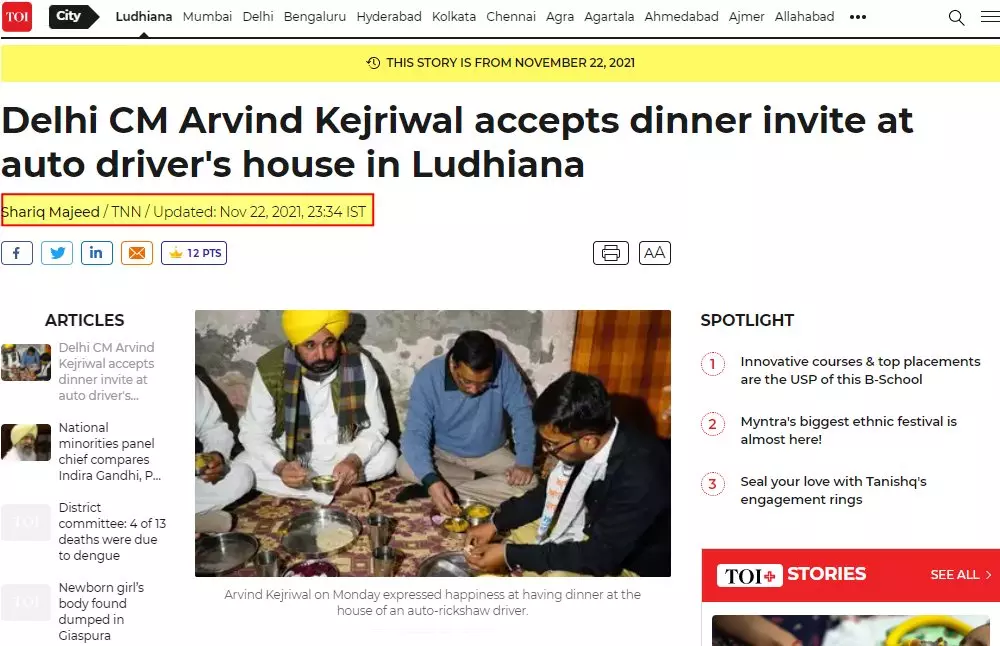Screen dimensions: 1000x646
Task: Open National minorities panel chief article thumbnail
Action: pos(26,442)
